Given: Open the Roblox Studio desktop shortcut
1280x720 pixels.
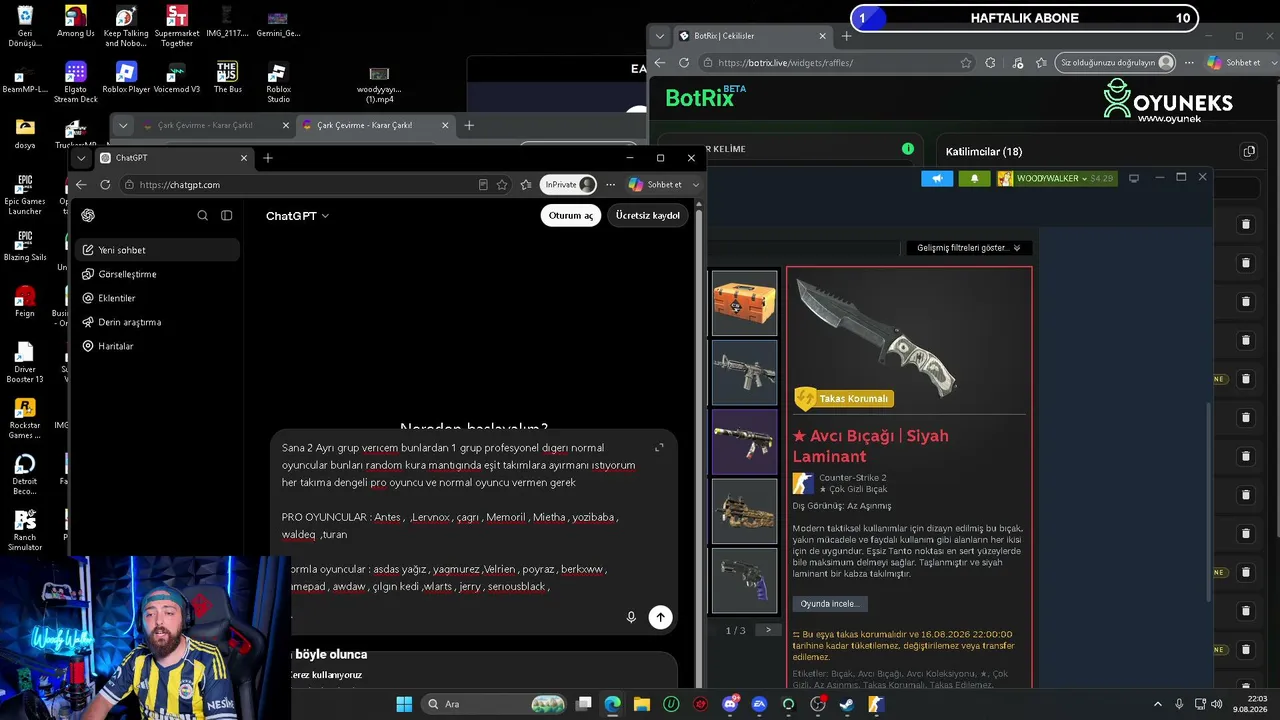Looking at the screenshot, I should pos(278,83).
